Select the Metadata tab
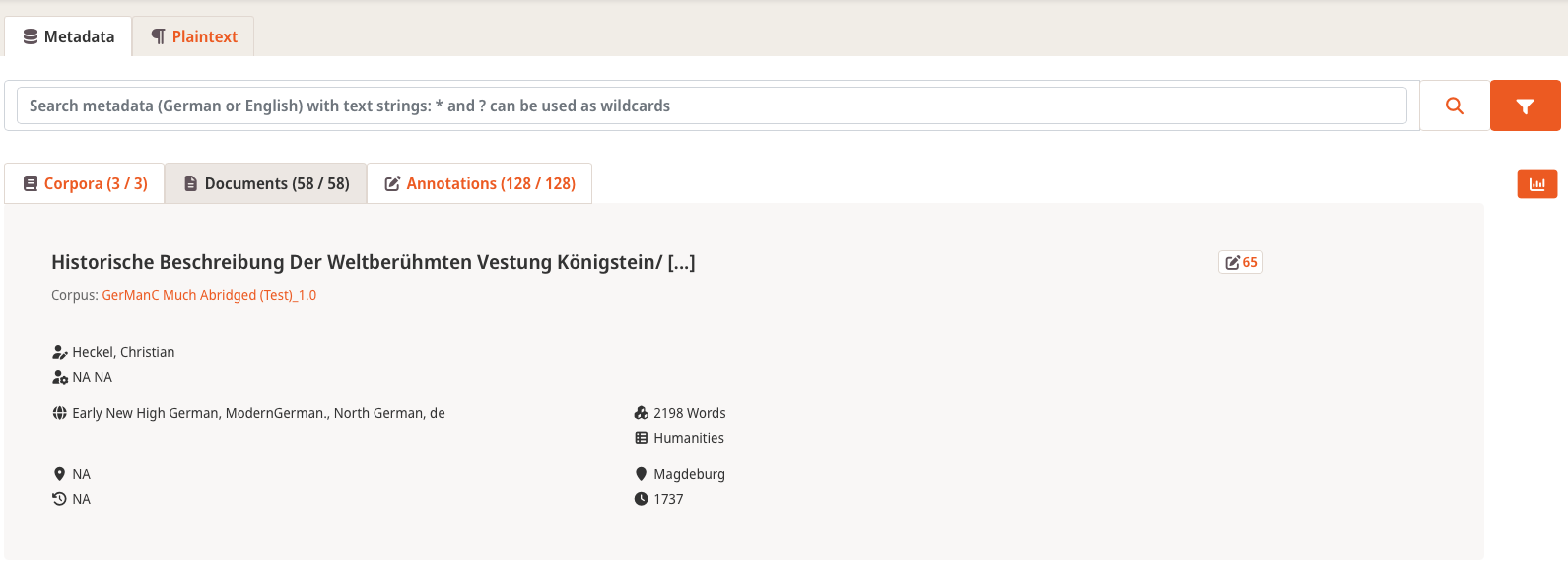 pyautogui.click(x=68, y=36)
